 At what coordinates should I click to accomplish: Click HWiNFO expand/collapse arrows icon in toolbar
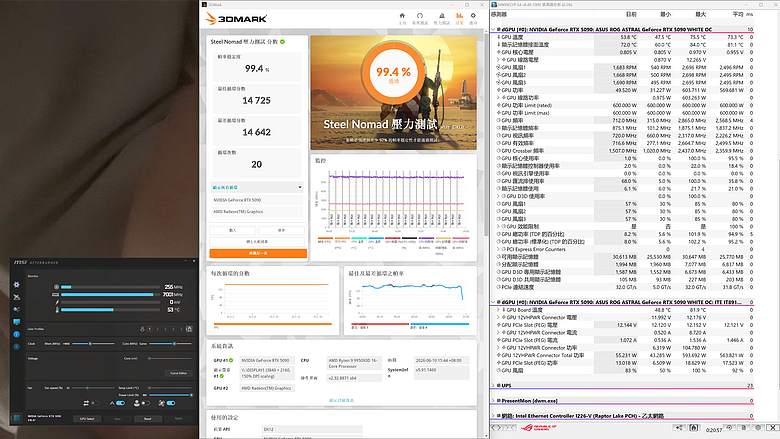point(496,428)
